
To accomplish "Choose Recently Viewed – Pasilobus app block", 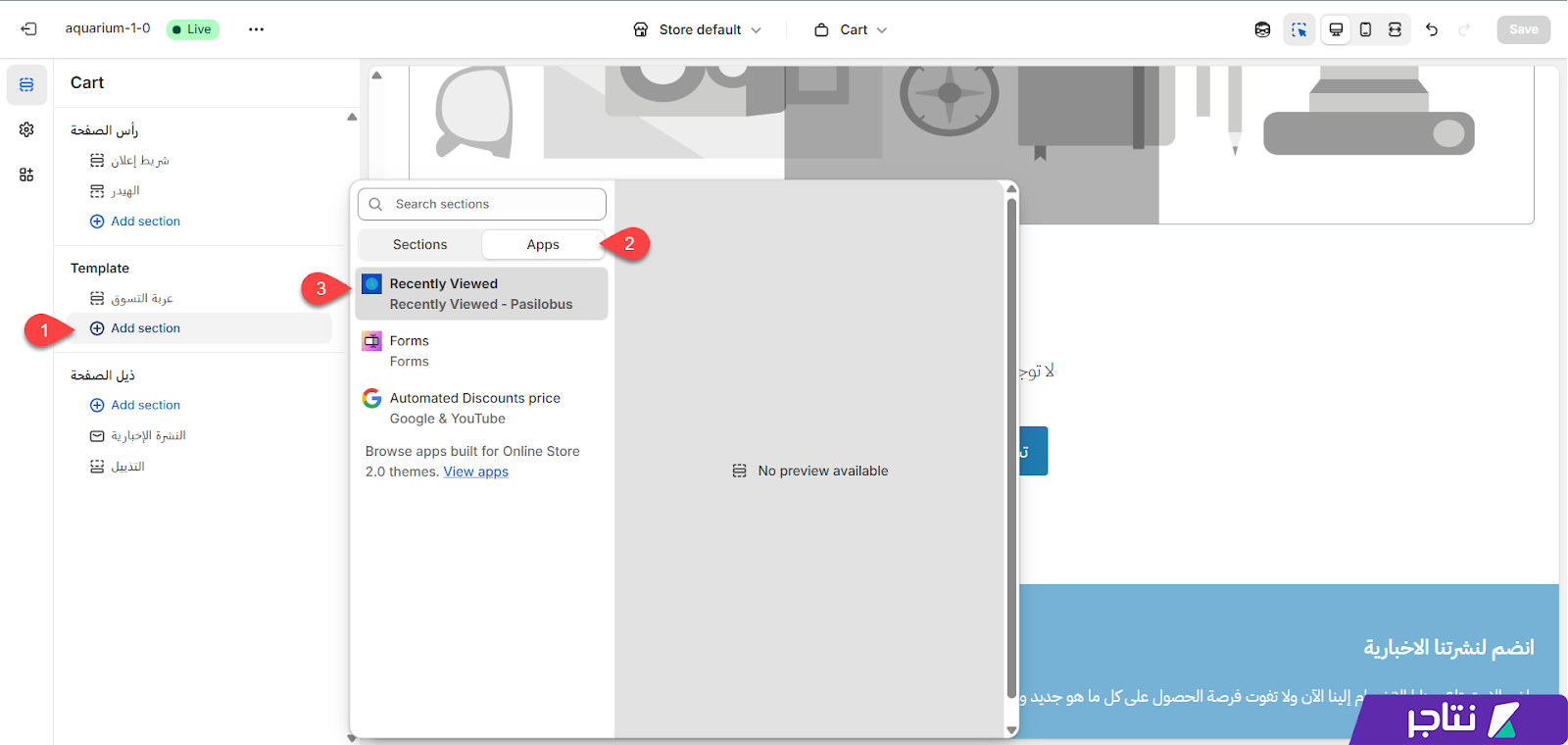I will click(x=481, y=294).
